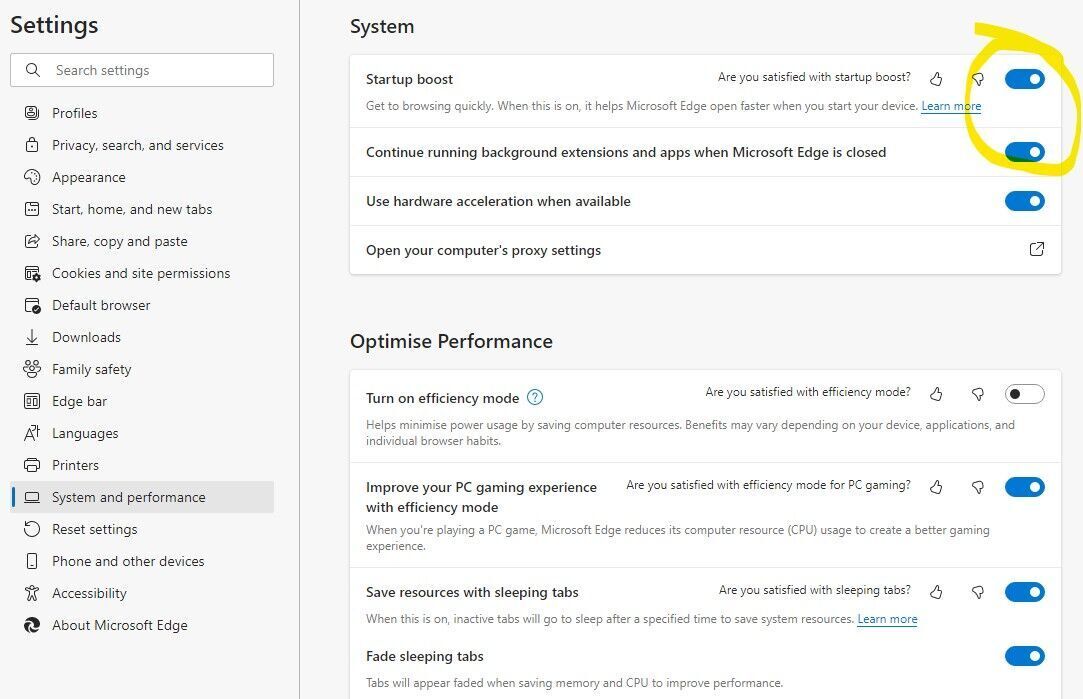Select System and performance menu item

tap(142, 497)
